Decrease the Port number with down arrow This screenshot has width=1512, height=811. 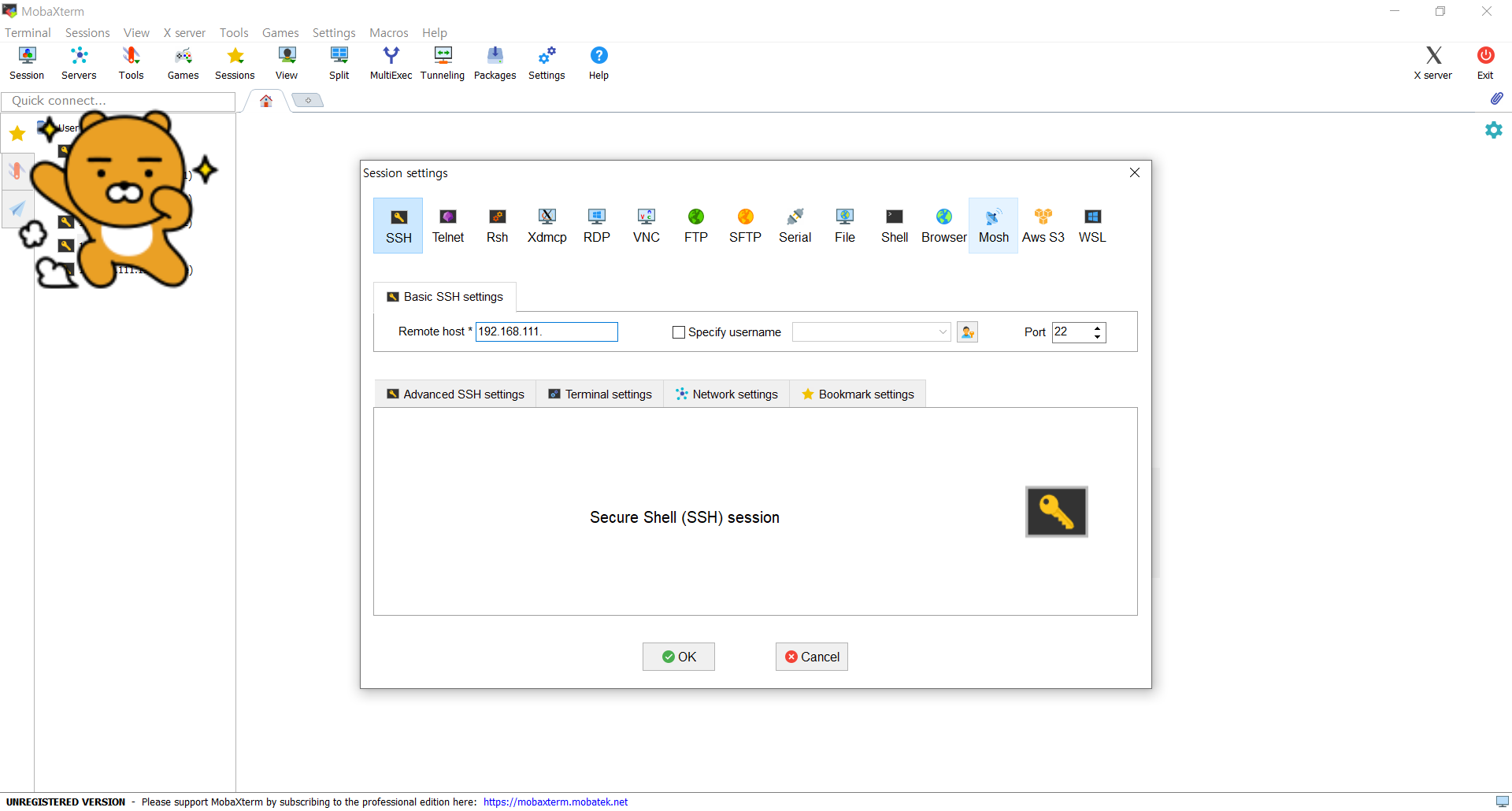click(1097, 337)
